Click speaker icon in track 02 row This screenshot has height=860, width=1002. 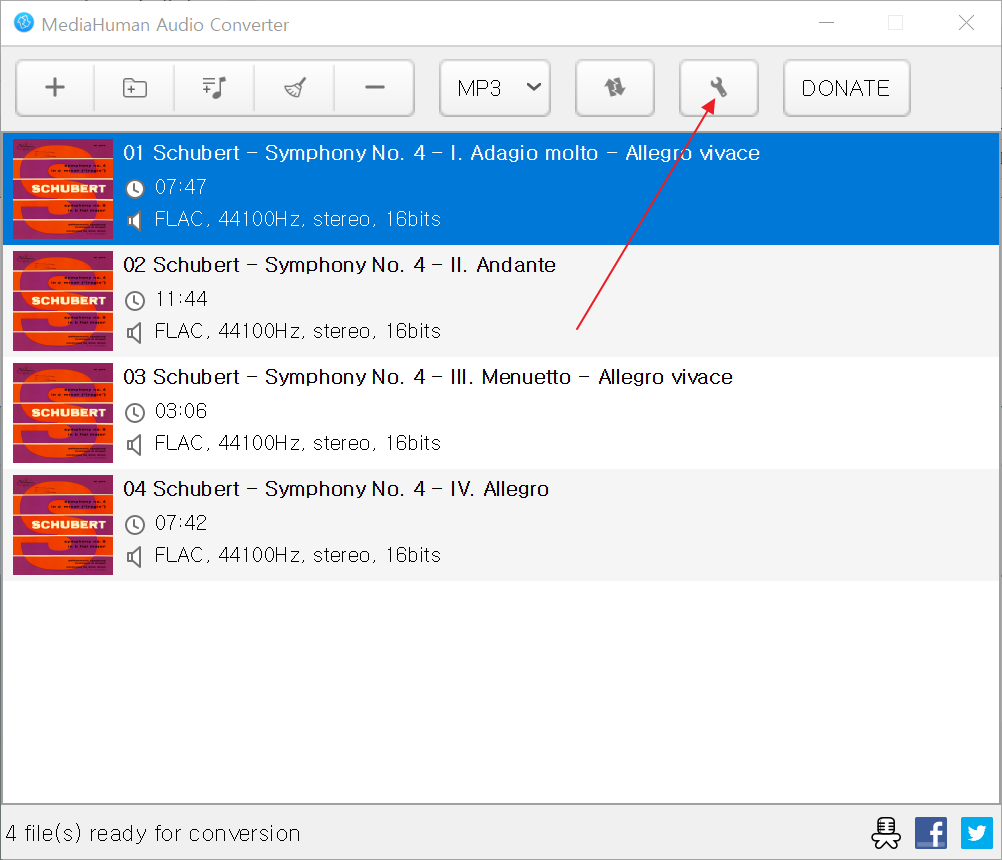[134, 333]
